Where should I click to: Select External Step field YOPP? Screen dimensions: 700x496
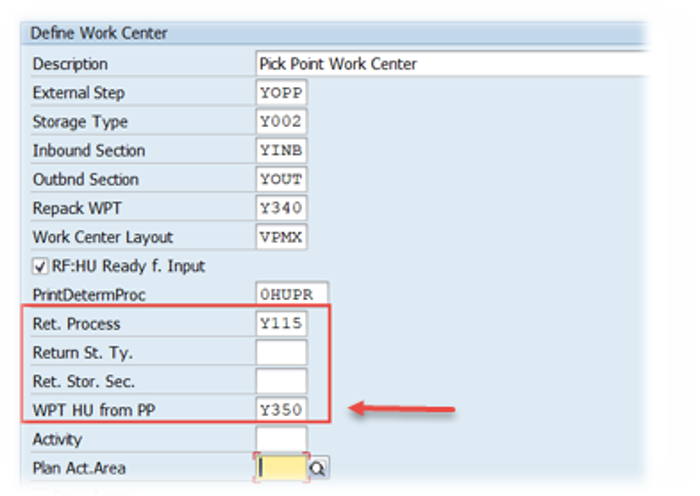click(x=281, y=93)
